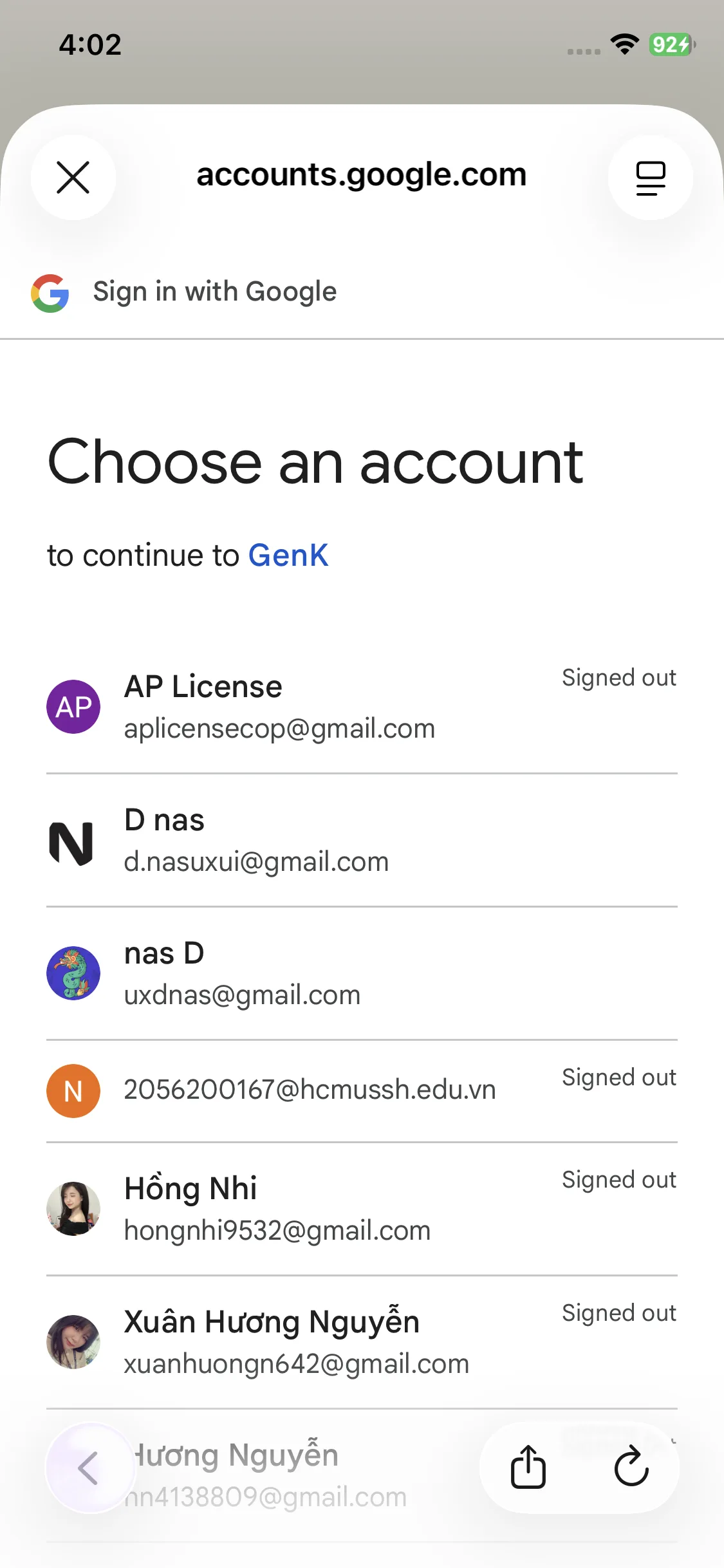Tap Xuân Hương Nguyễn's profile photo

[x=73, y=1342]
